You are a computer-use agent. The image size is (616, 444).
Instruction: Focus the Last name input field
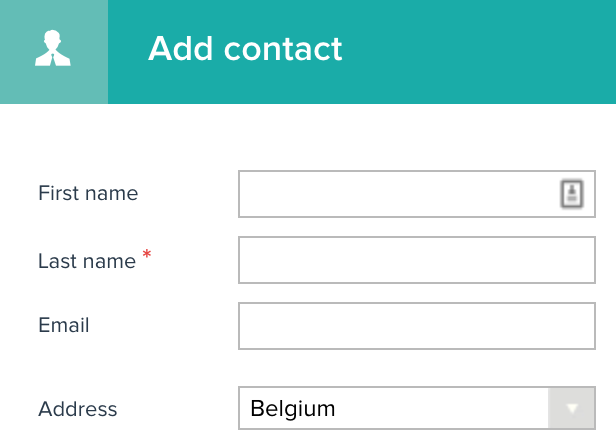(417, 260)
